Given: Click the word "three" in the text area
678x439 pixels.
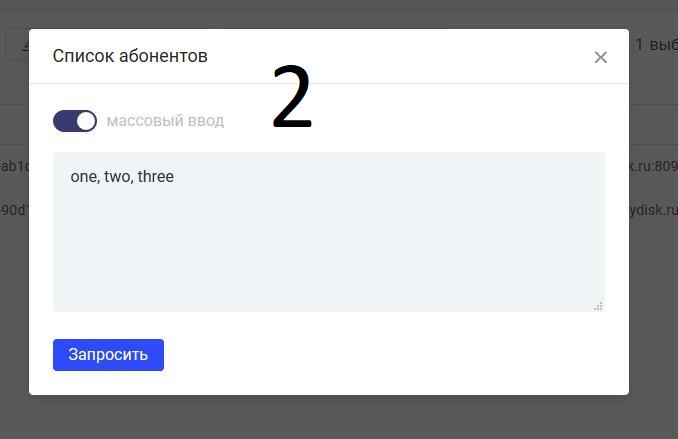Looking at the screenshot, I should 156,176.
